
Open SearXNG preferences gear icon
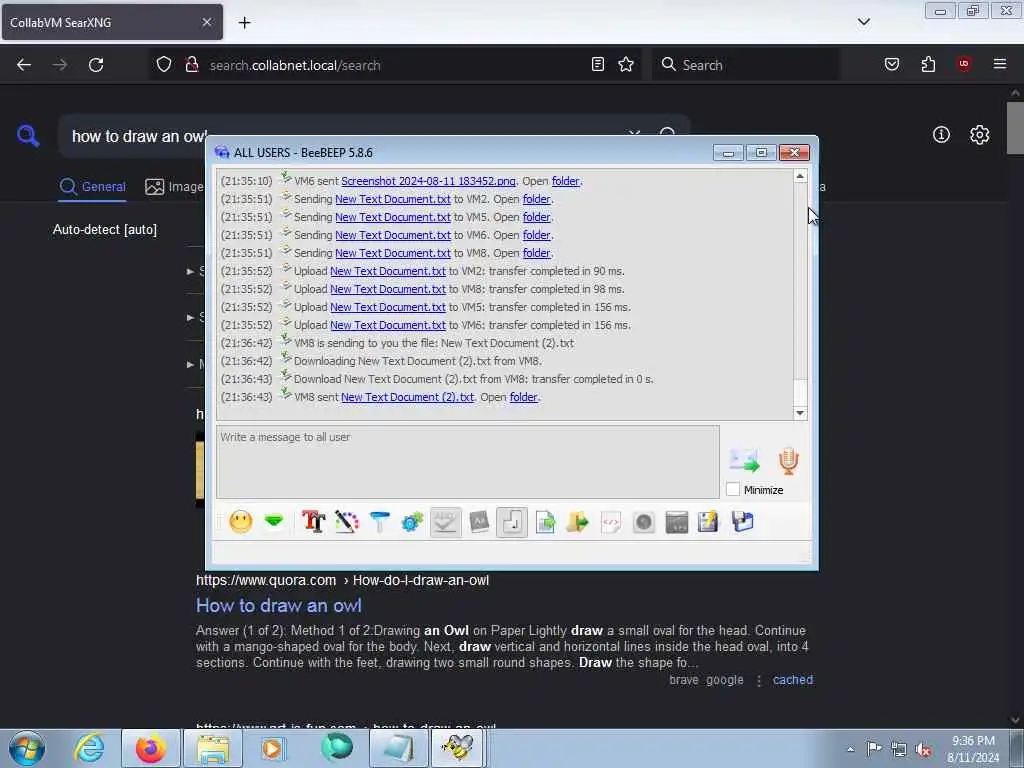point(980,135)
